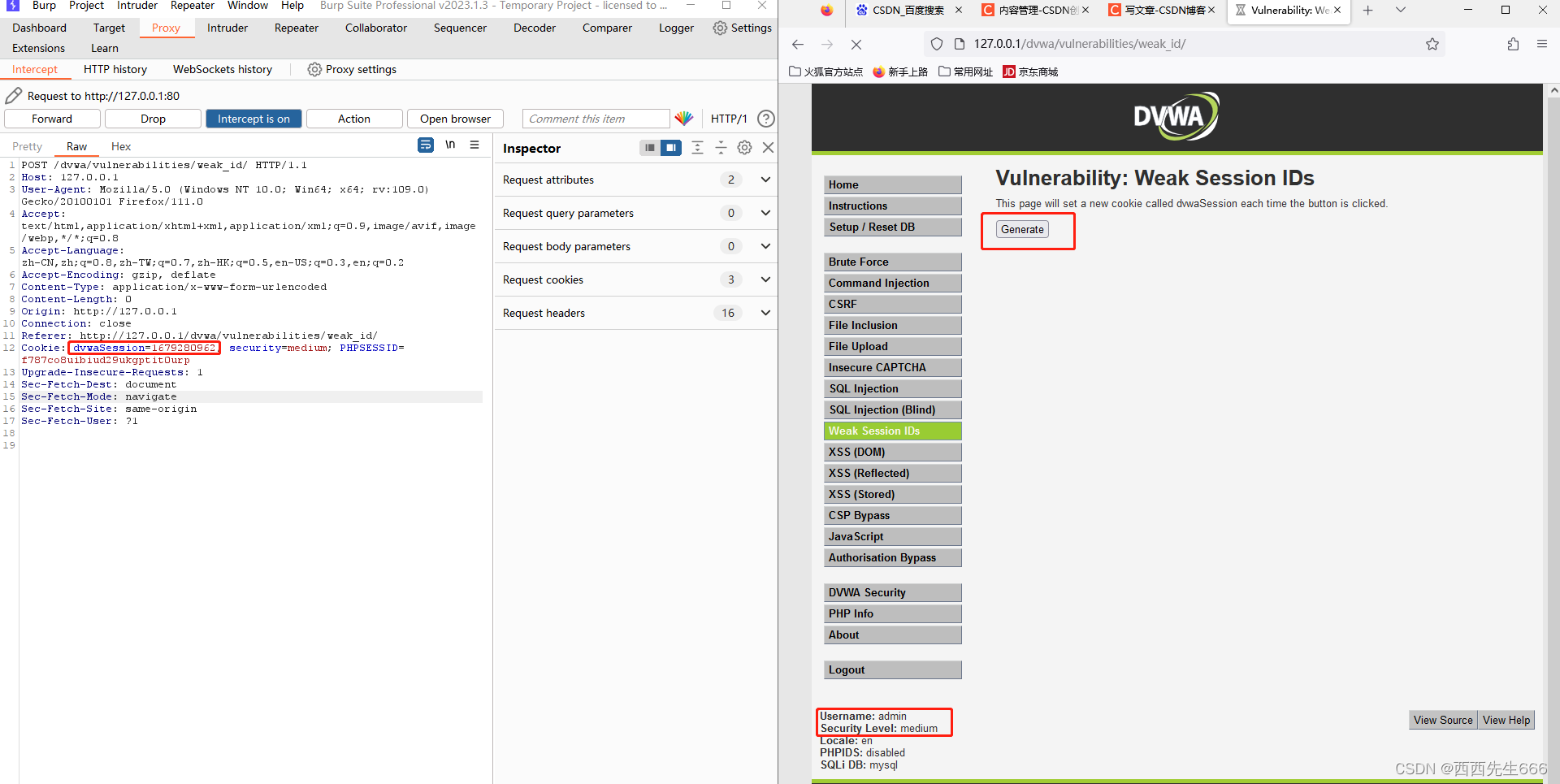The height and width of the screenshot is (784, 1560).
Task: Click Comment this item field
Action: (x=596, y=119)
